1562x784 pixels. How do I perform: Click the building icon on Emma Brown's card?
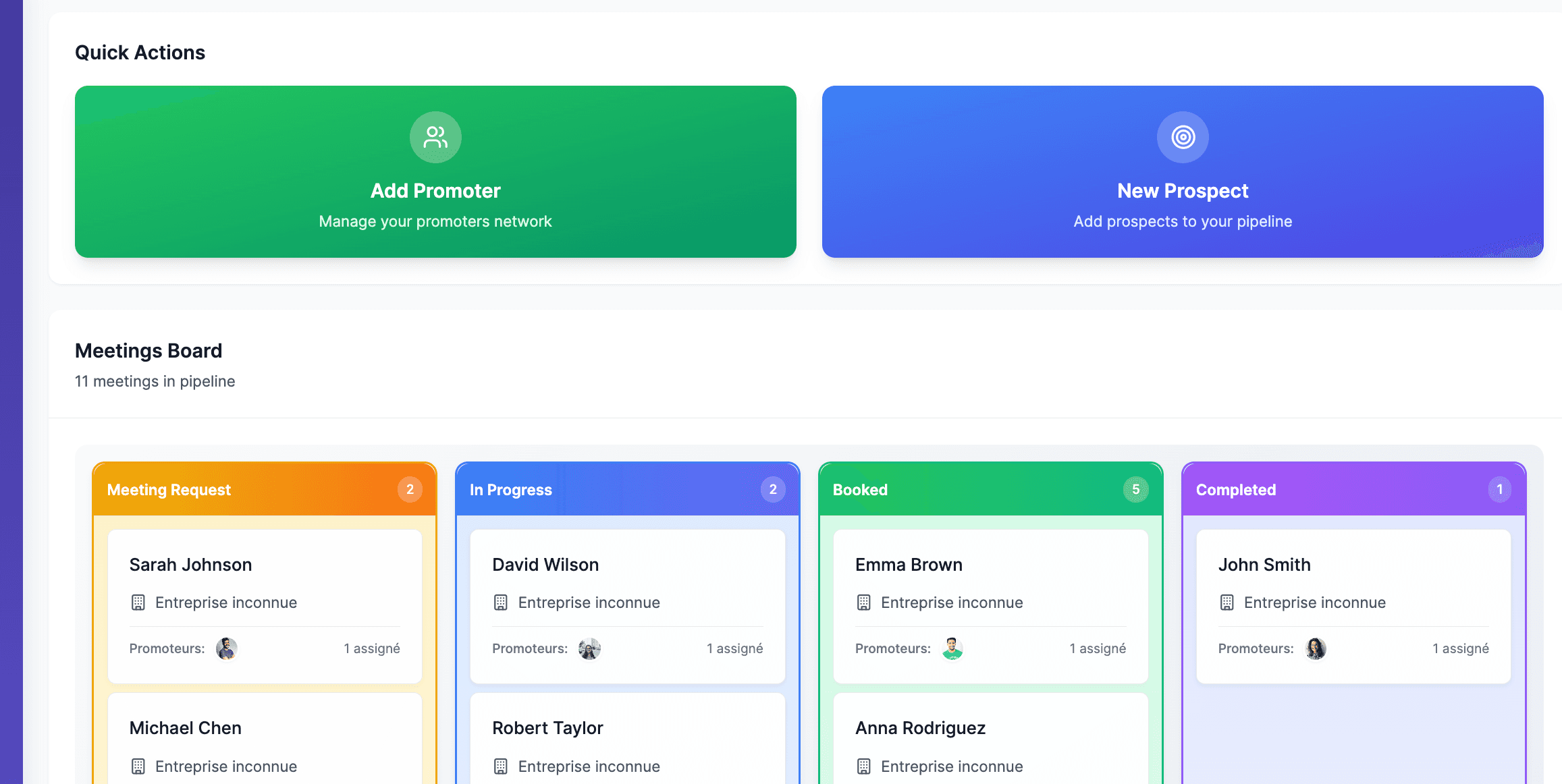click(864, 603)
